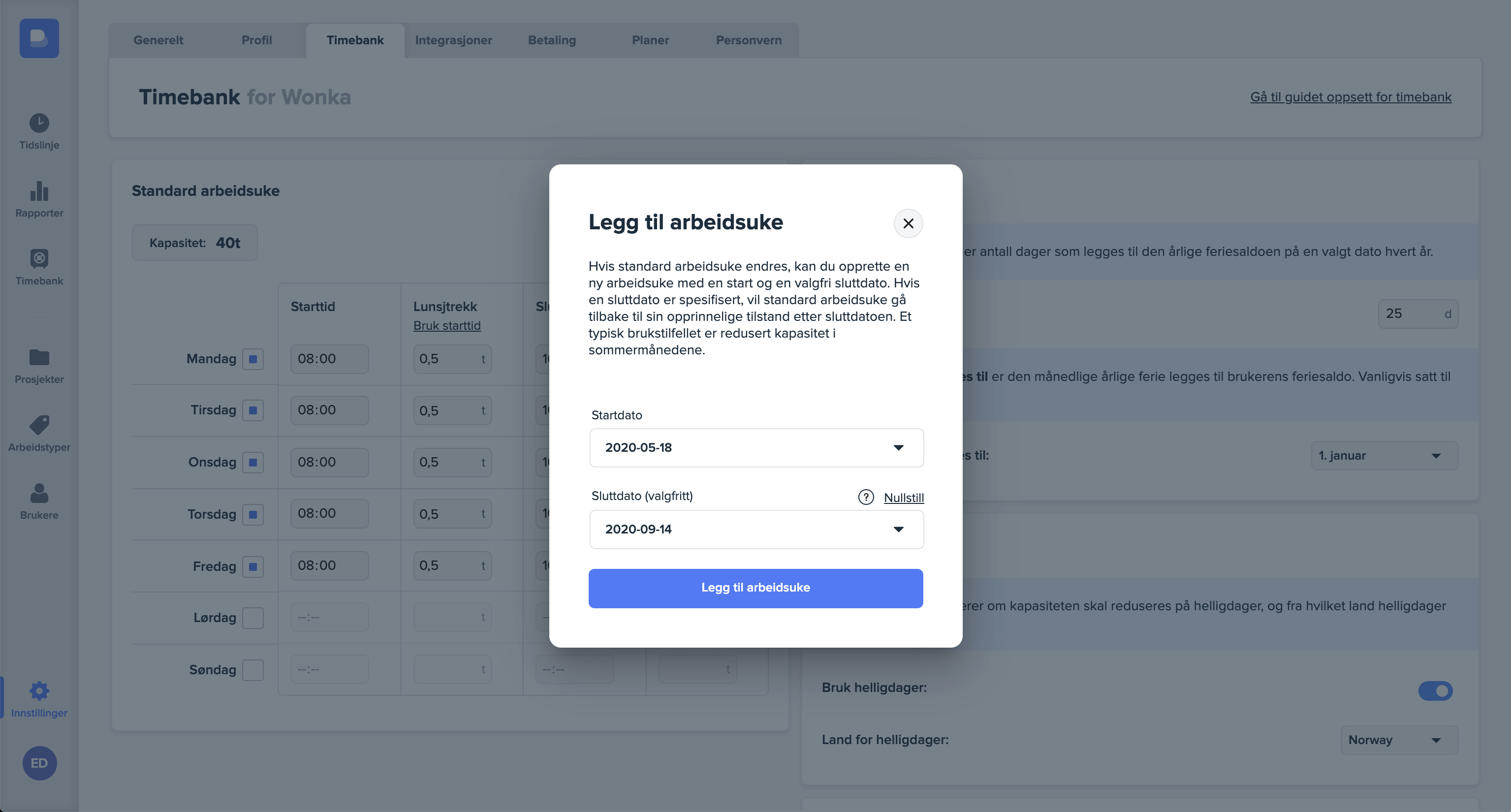Switch to the Betaling tab
1511x812 pixels.
click(552, 40)
